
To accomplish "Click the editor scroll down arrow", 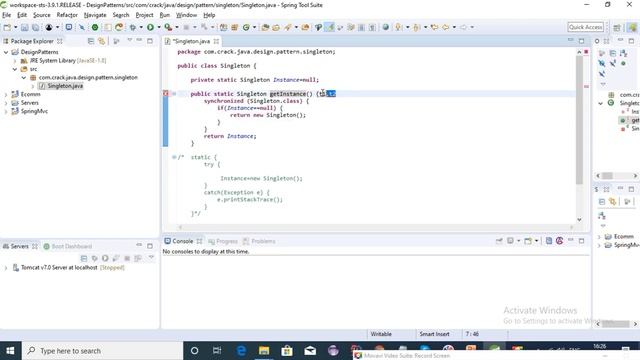I will (x=579, y=220).
